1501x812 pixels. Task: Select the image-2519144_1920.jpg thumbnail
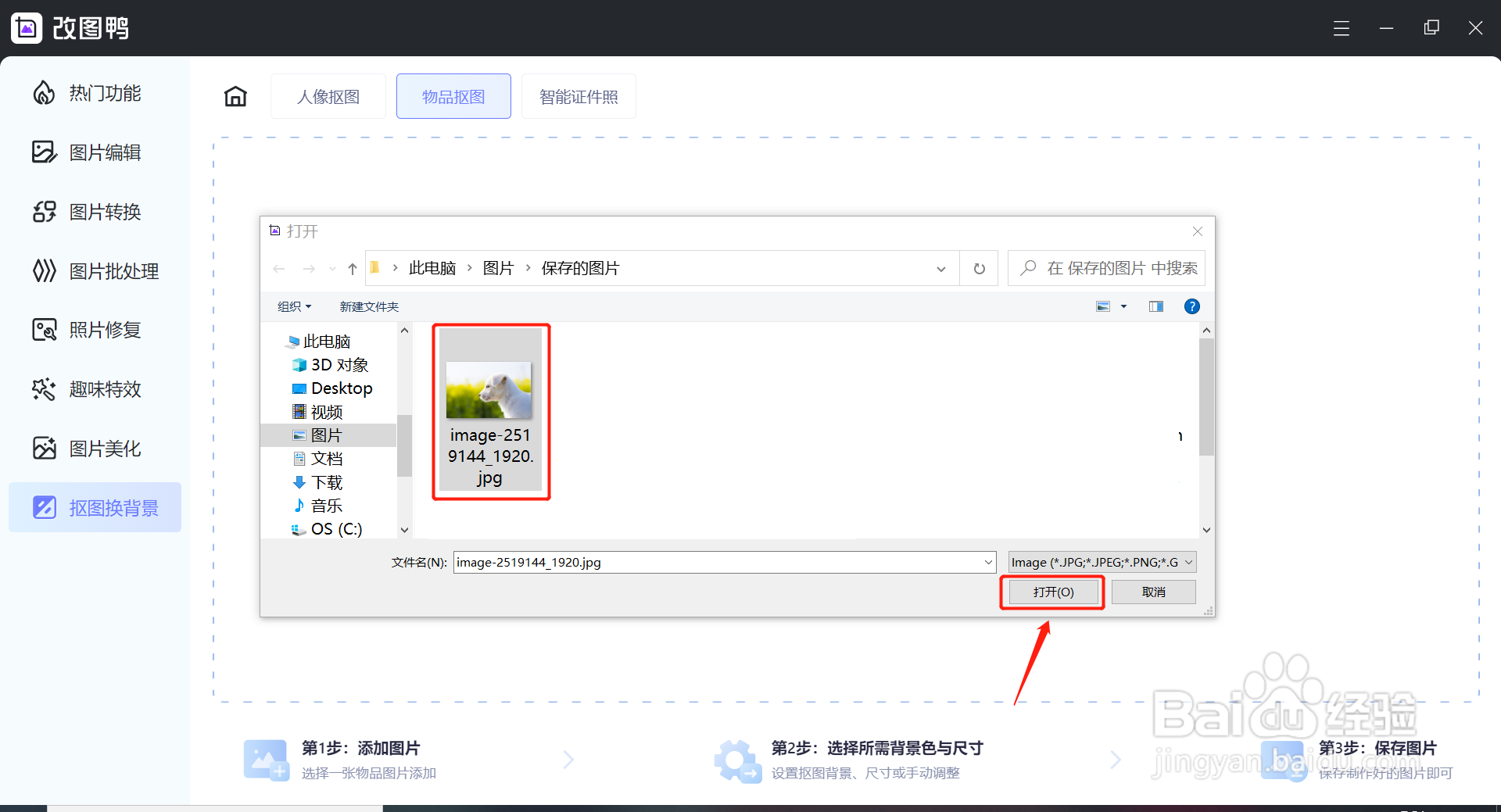point(490,410)
